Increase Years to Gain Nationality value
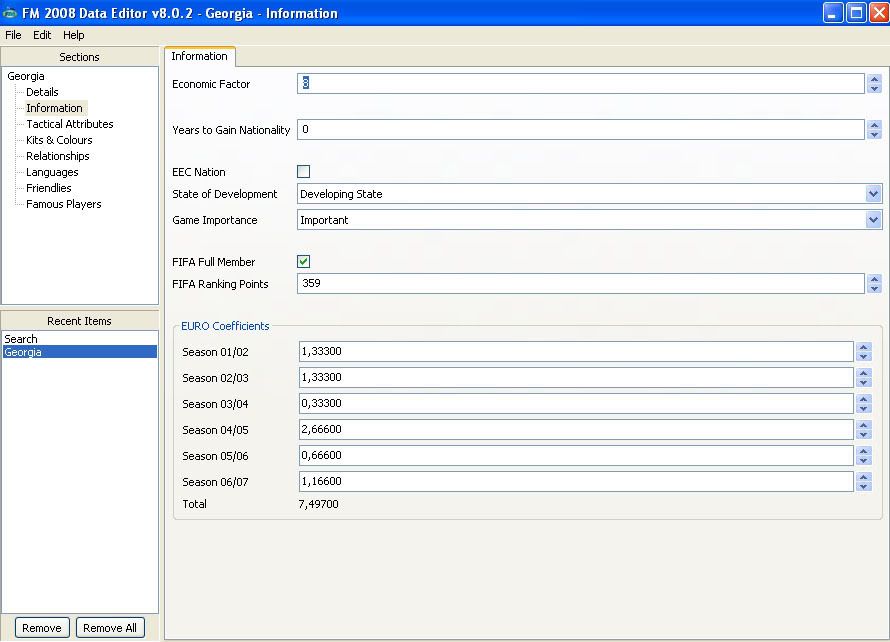 tap(874, 125)
